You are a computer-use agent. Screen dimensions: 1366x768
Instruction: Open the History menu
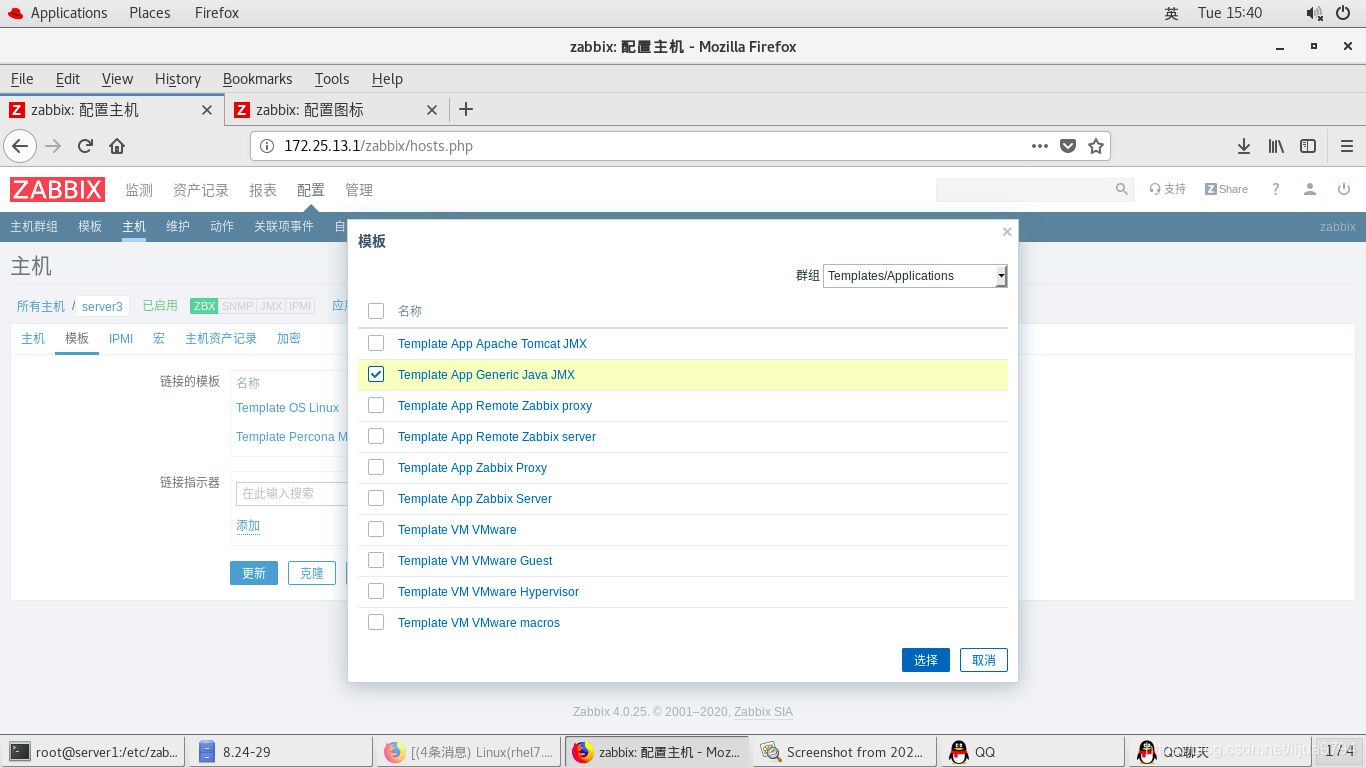(178, 79)
